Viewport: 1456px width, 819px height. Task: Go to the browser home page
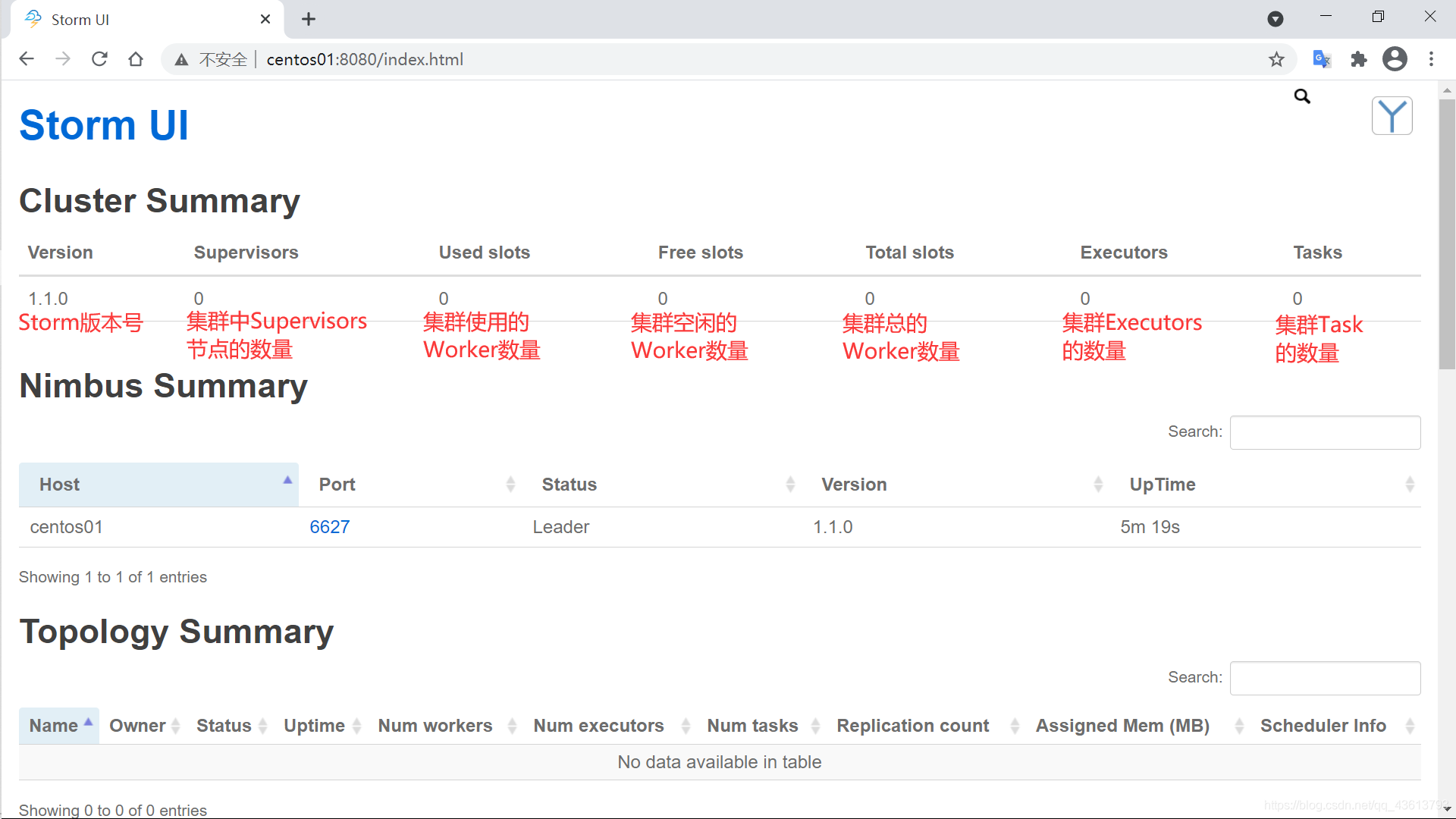tap(136, 59)
